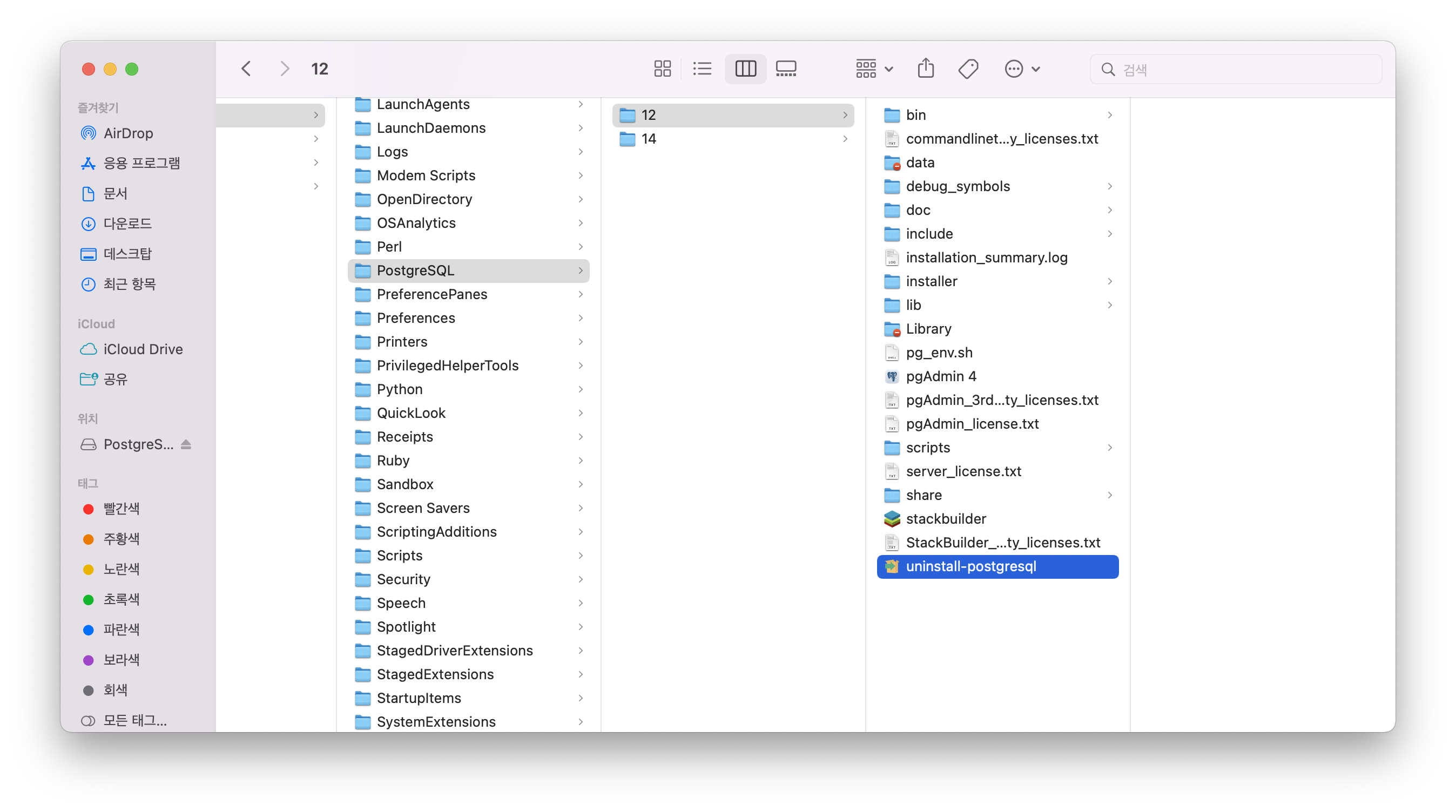Viewport: 1456px width, 812px height.
Task: Select the uninstall-postgresql app
Action: click(x=997, y=567)
